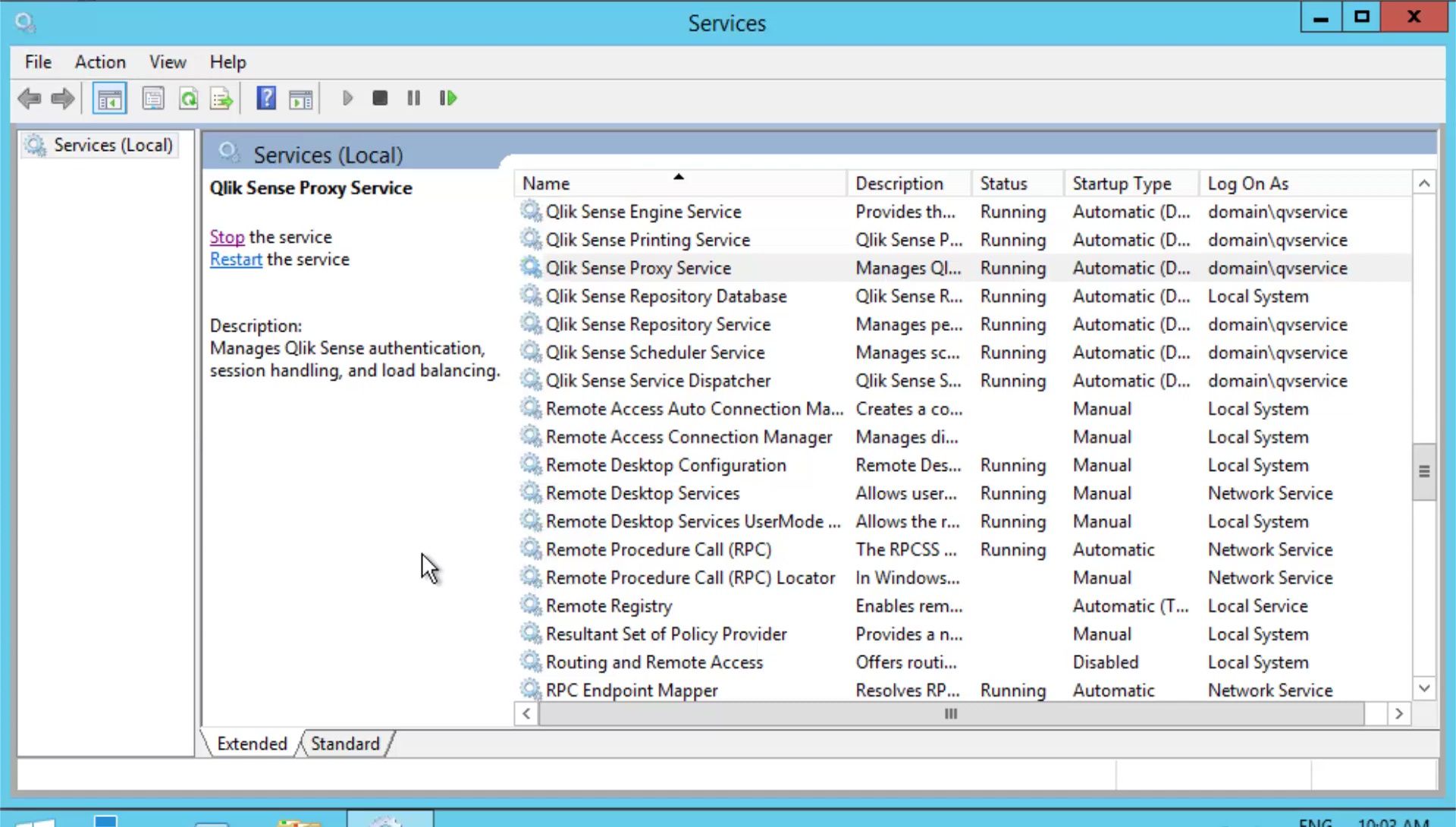Select Qlik Sense Repository Service row
The height and width of the screenshot is (827, 1456).
tap(963, 324)
